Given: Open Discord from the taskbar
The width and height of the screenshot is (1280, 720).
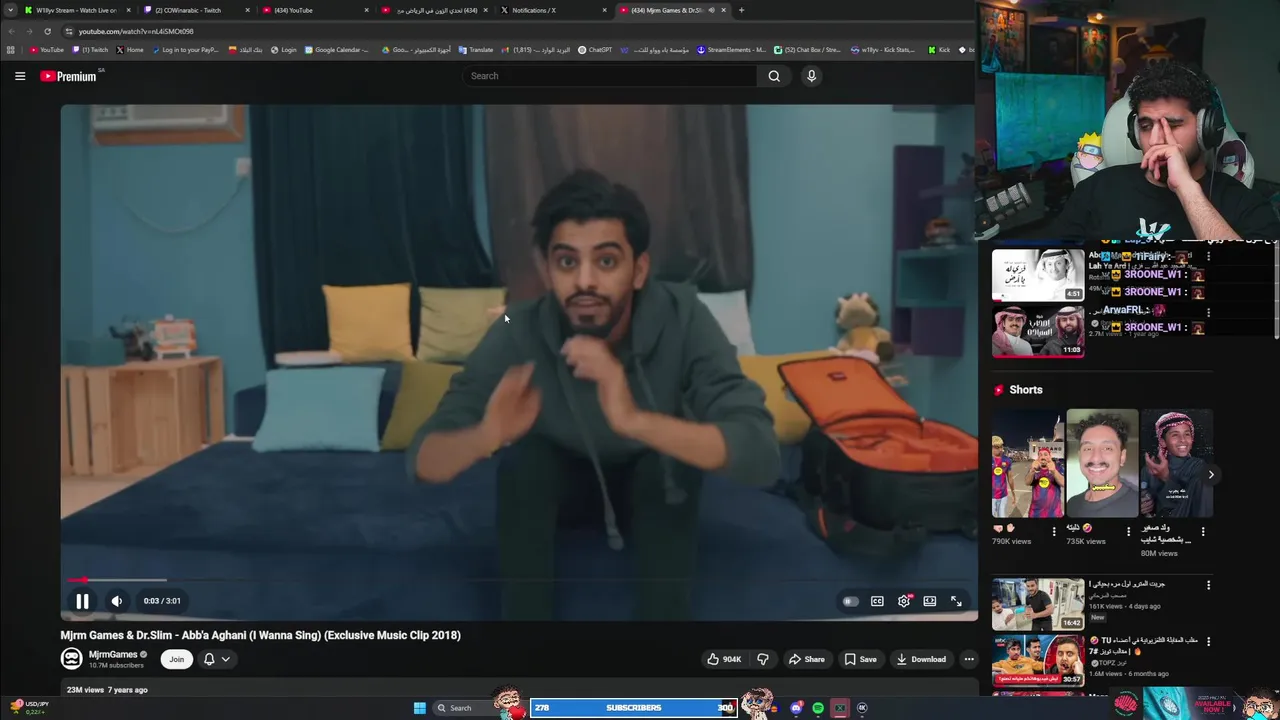Looking at the screenshot, I should click(x=796, y=708).
